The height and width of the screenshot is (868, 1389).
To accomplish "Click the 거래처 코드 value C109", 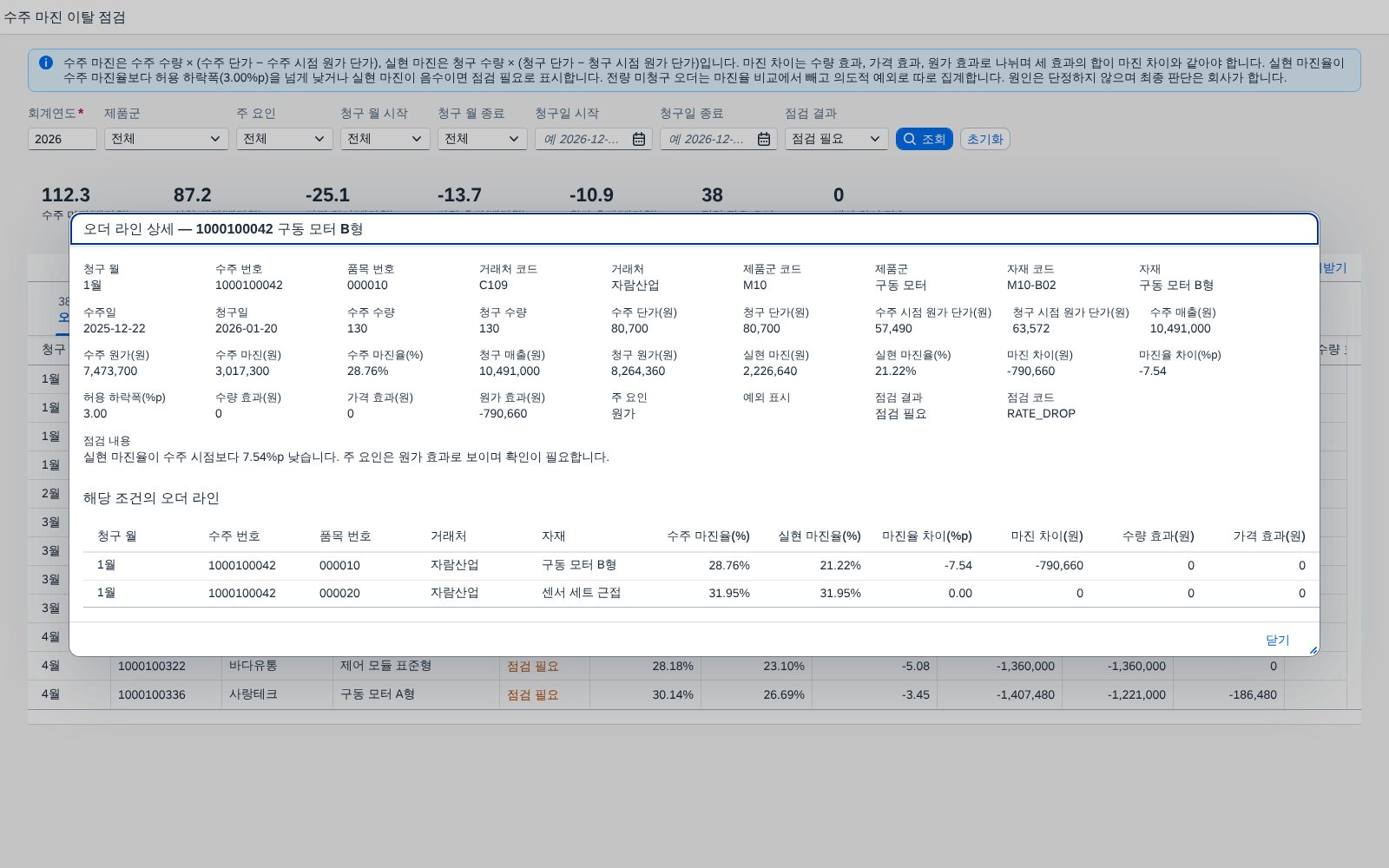I will click(x=493, y=285).
